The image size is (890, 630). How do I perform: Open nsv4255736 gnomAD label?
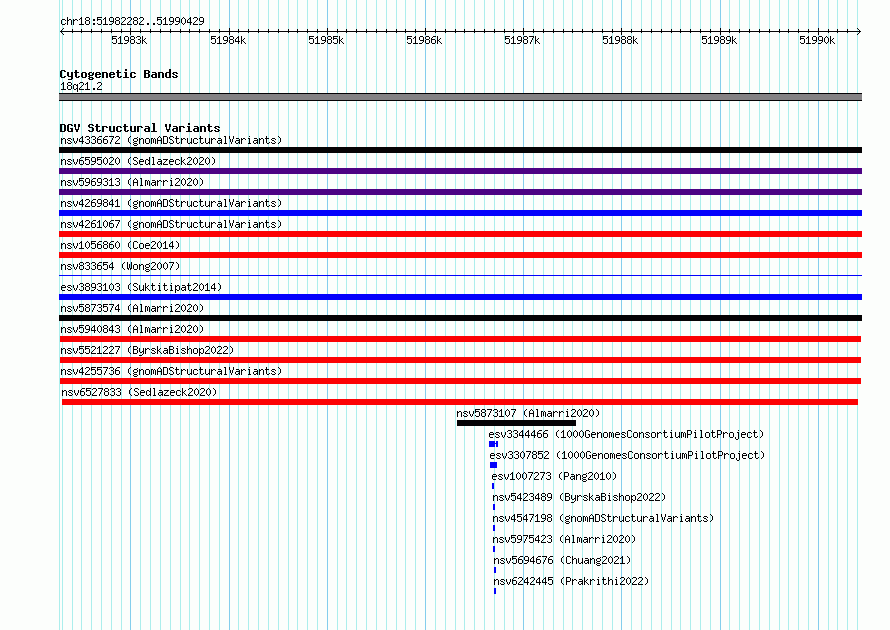coord(171,371)
